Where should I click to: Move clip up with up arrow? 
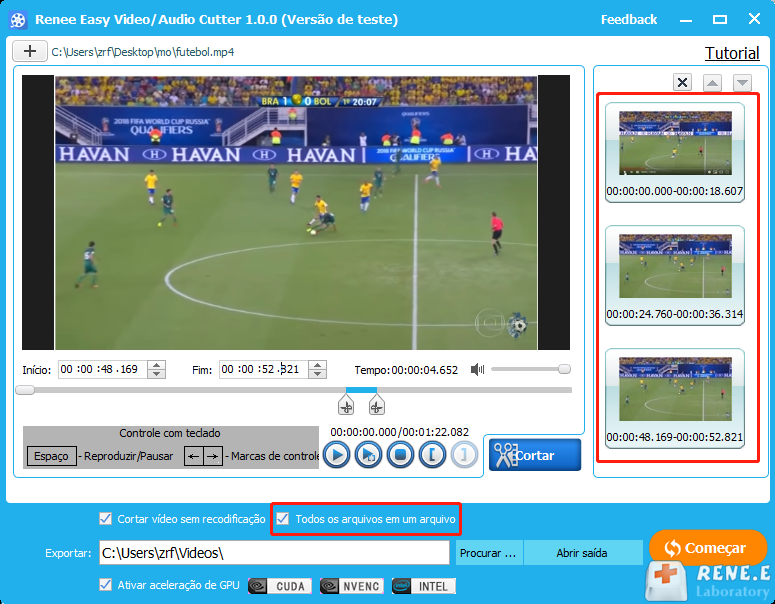point(712,82)
